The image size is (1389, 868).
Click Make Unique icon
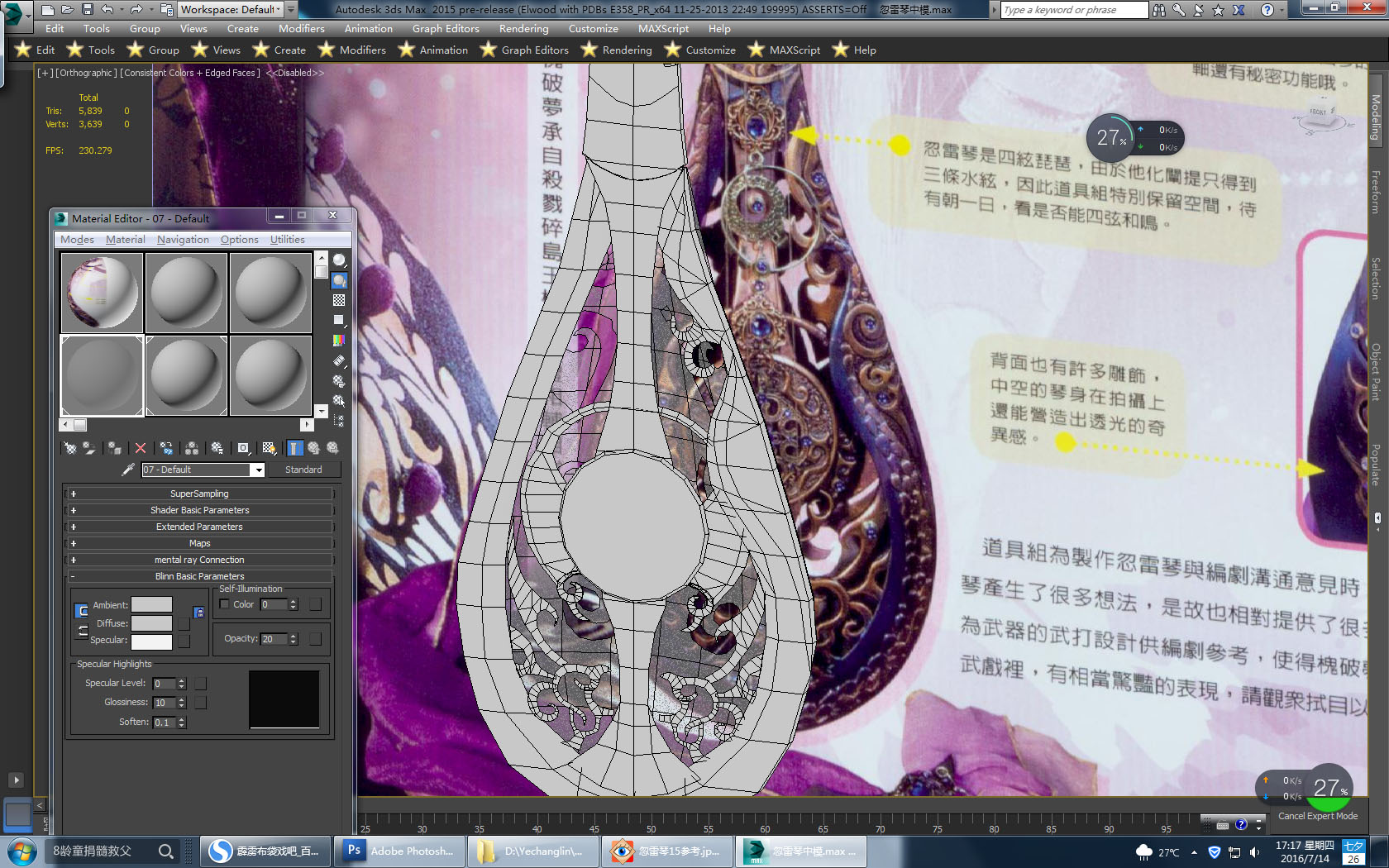(192, 448)
